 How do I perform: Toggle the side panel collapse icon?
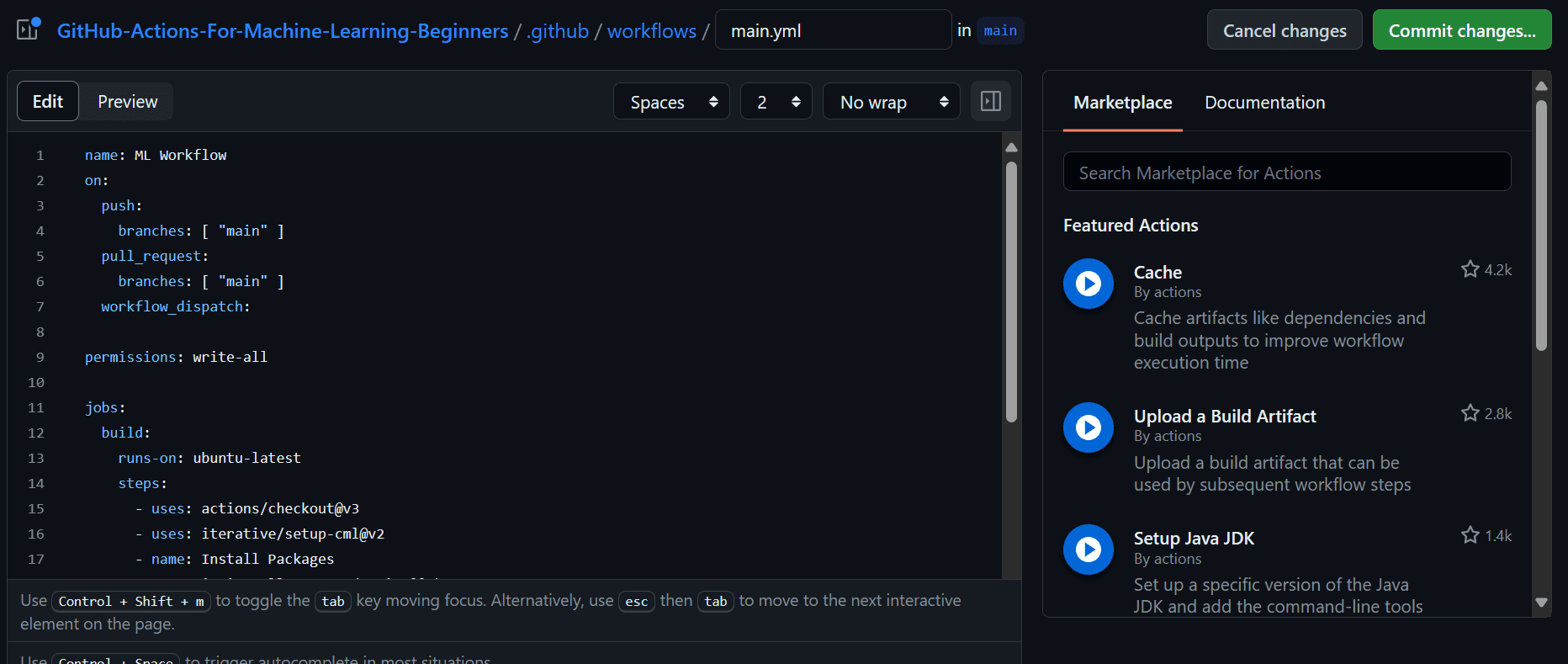pos(991,102)
